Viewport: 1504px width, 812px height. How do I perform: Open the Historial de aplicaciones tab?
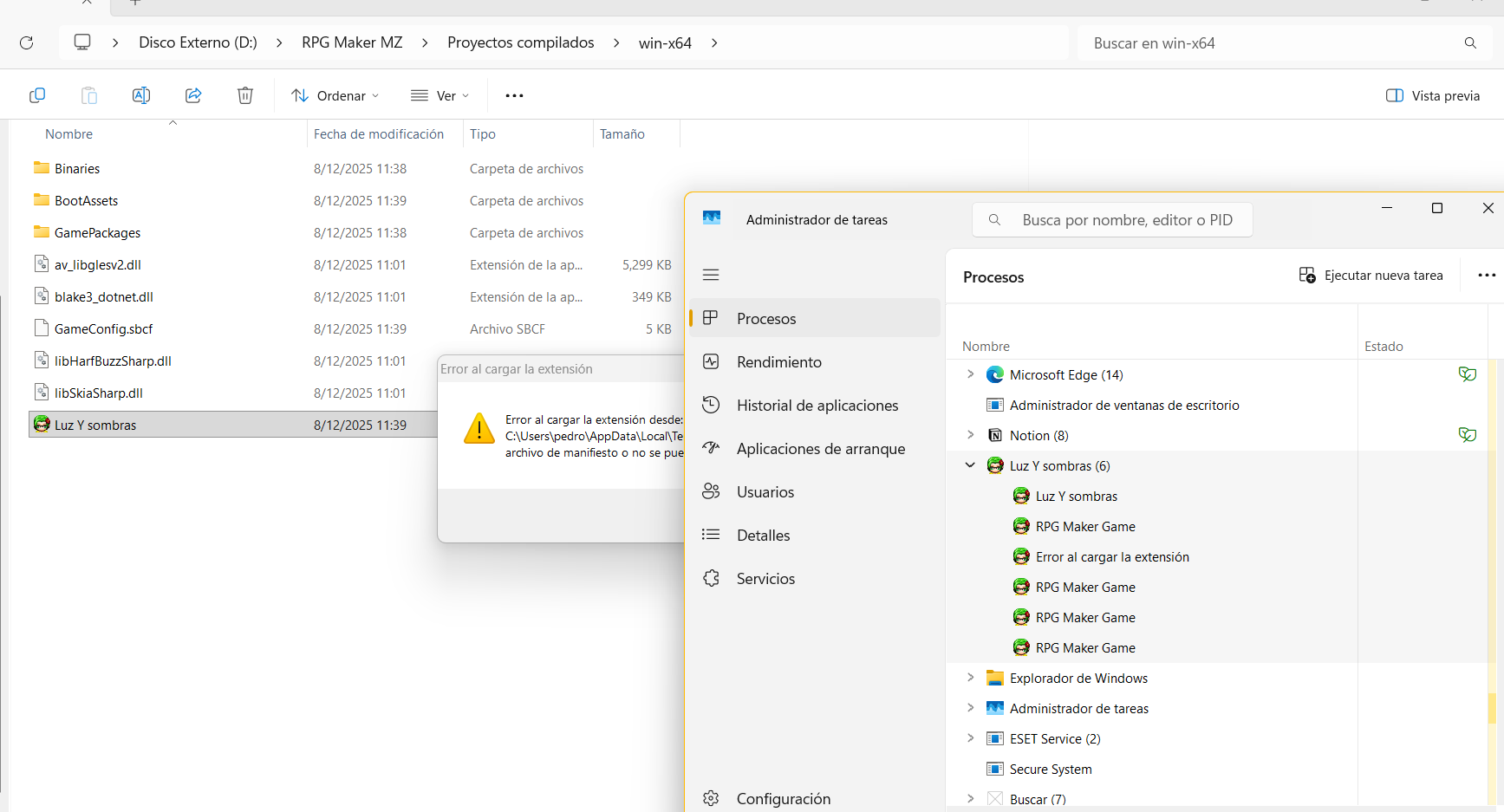point(815,405)
